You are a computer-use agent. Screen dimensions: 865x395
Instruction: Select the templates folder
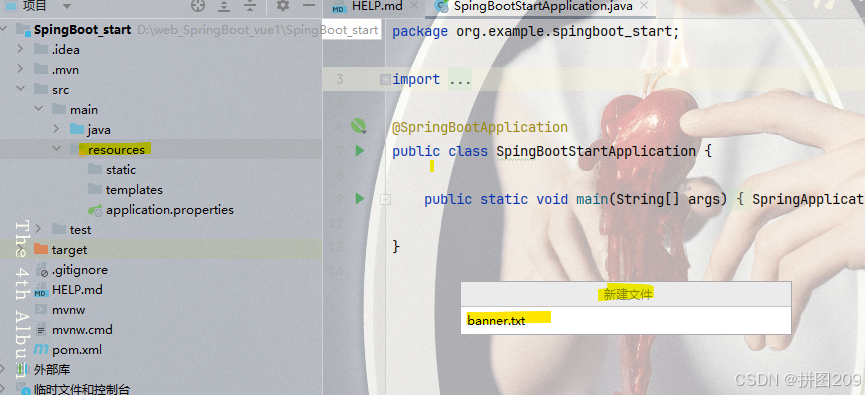coord(134,190)
